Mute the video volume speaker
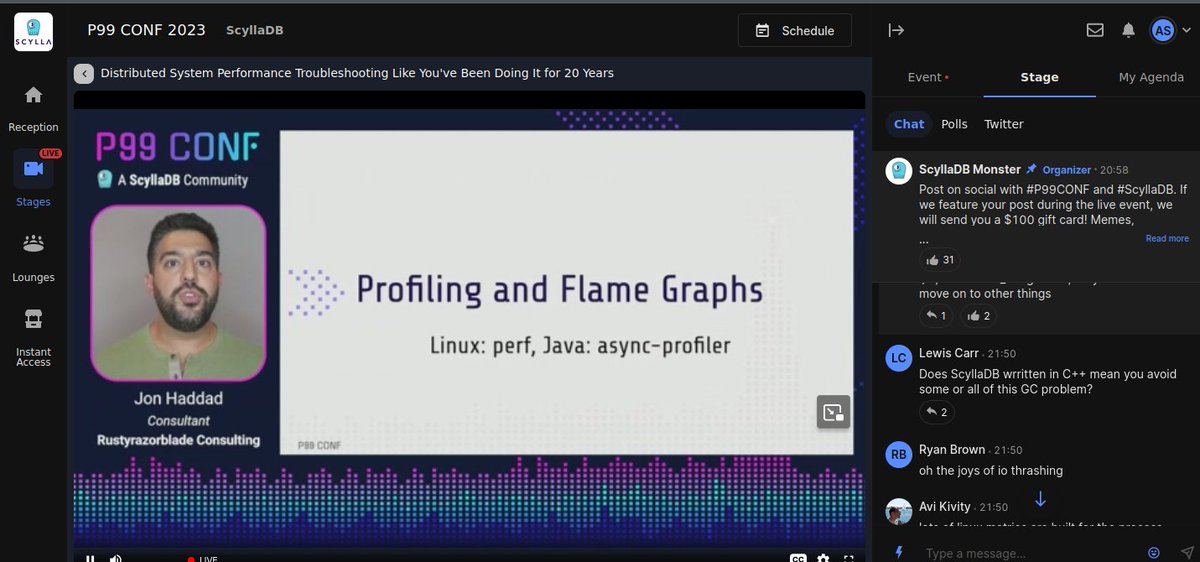 116,558
